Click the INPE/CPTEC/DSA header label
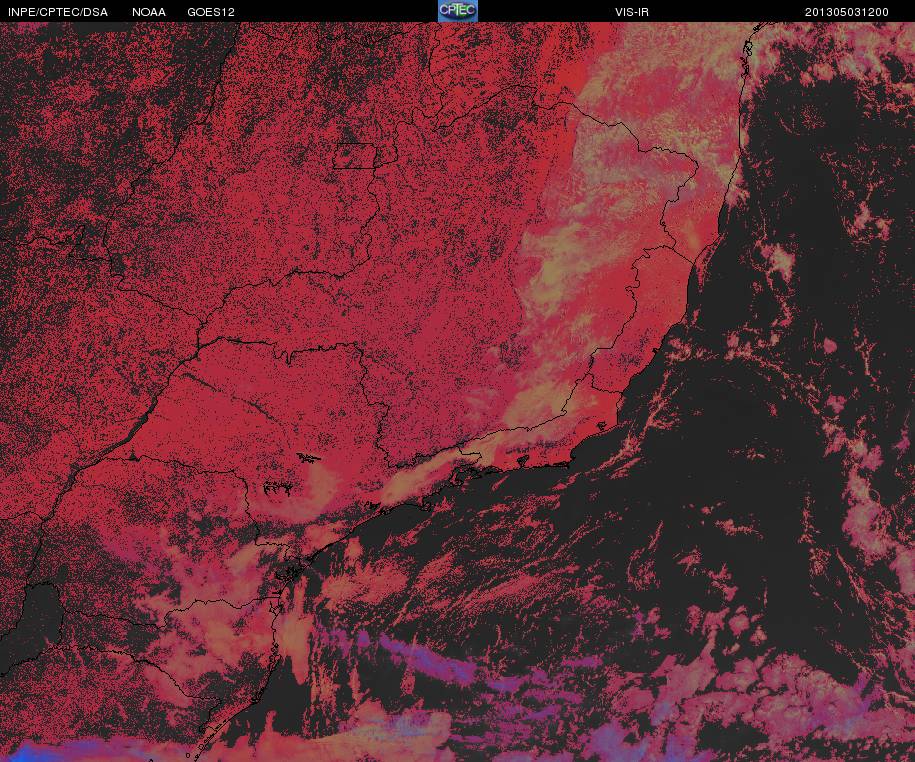This screenshot has width=915, height=762. (57, 12)
